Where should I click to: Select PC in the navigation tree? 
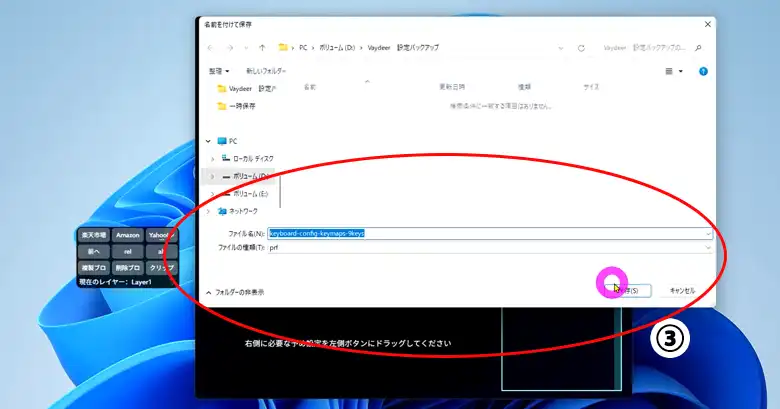[x=228, y=141]
